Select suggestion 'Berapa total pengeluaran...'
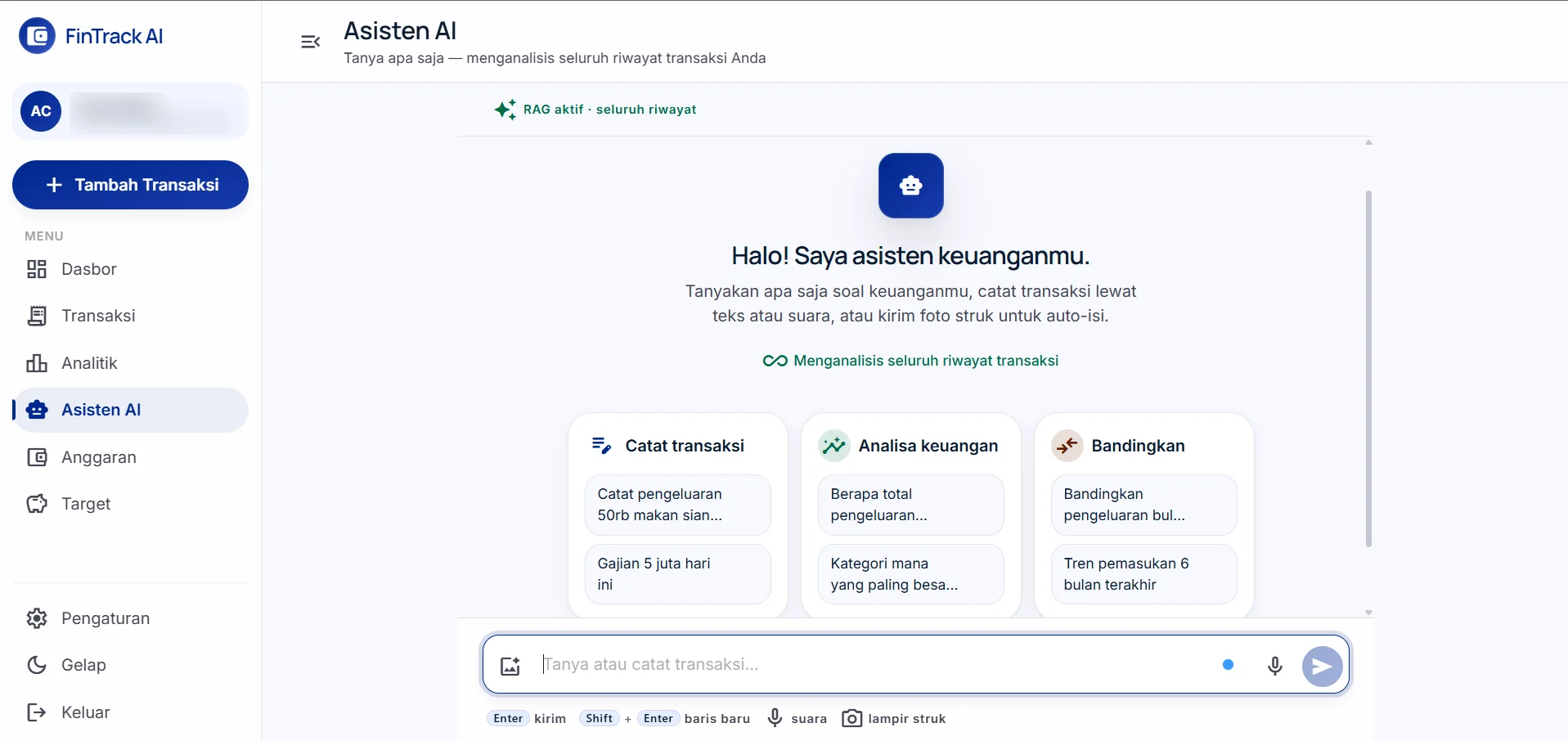The height and width of the screenshot is (741, 1568). coord(911,505)
